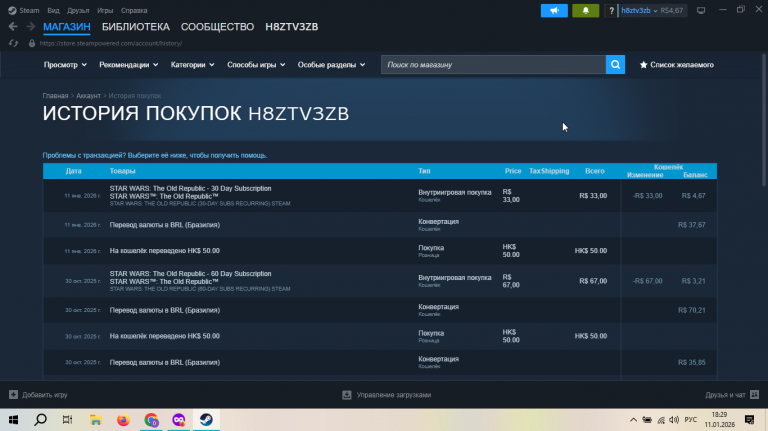This screenshot has width=768, height=431.
Task: Click the question mark help icon
Action: (611, 10)
